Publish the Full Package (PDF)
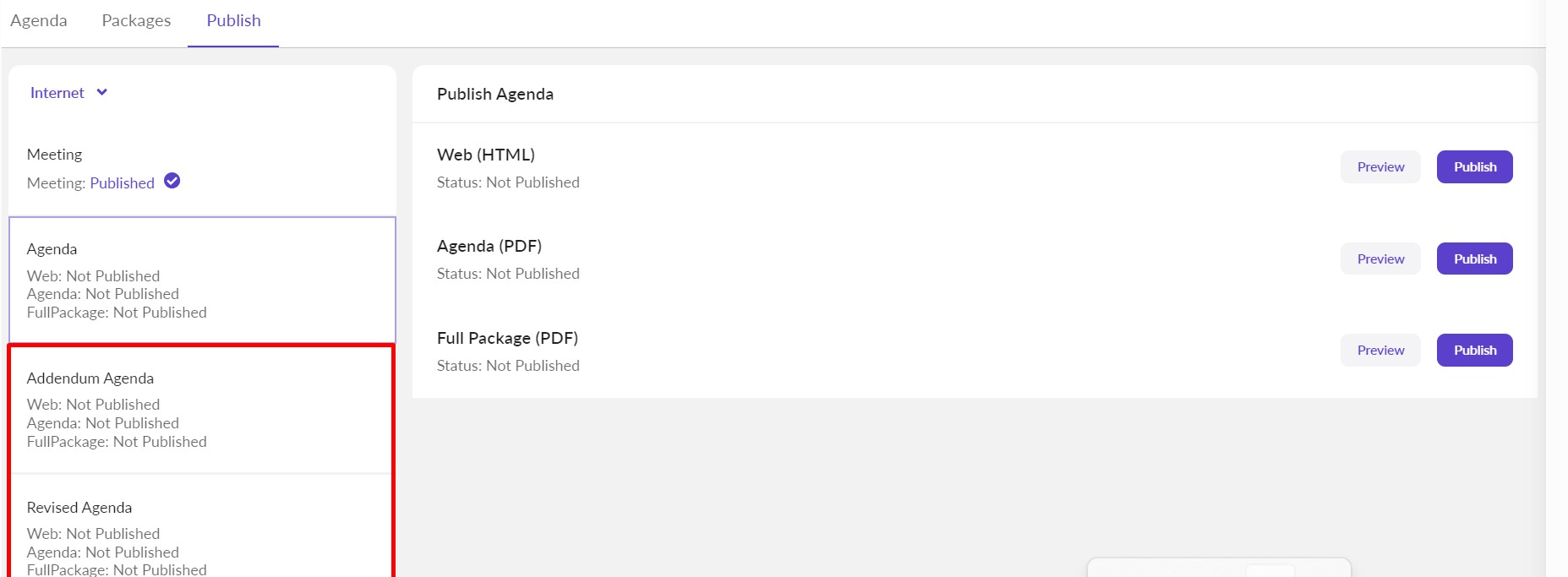Screen dimensions: 1568x577 1474,351
